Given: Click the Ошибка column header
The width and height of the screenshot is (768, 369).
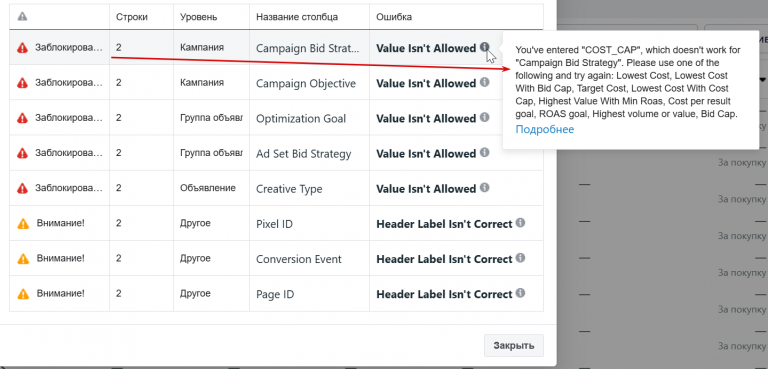Looking at the screenshot, I should point(394,17).
